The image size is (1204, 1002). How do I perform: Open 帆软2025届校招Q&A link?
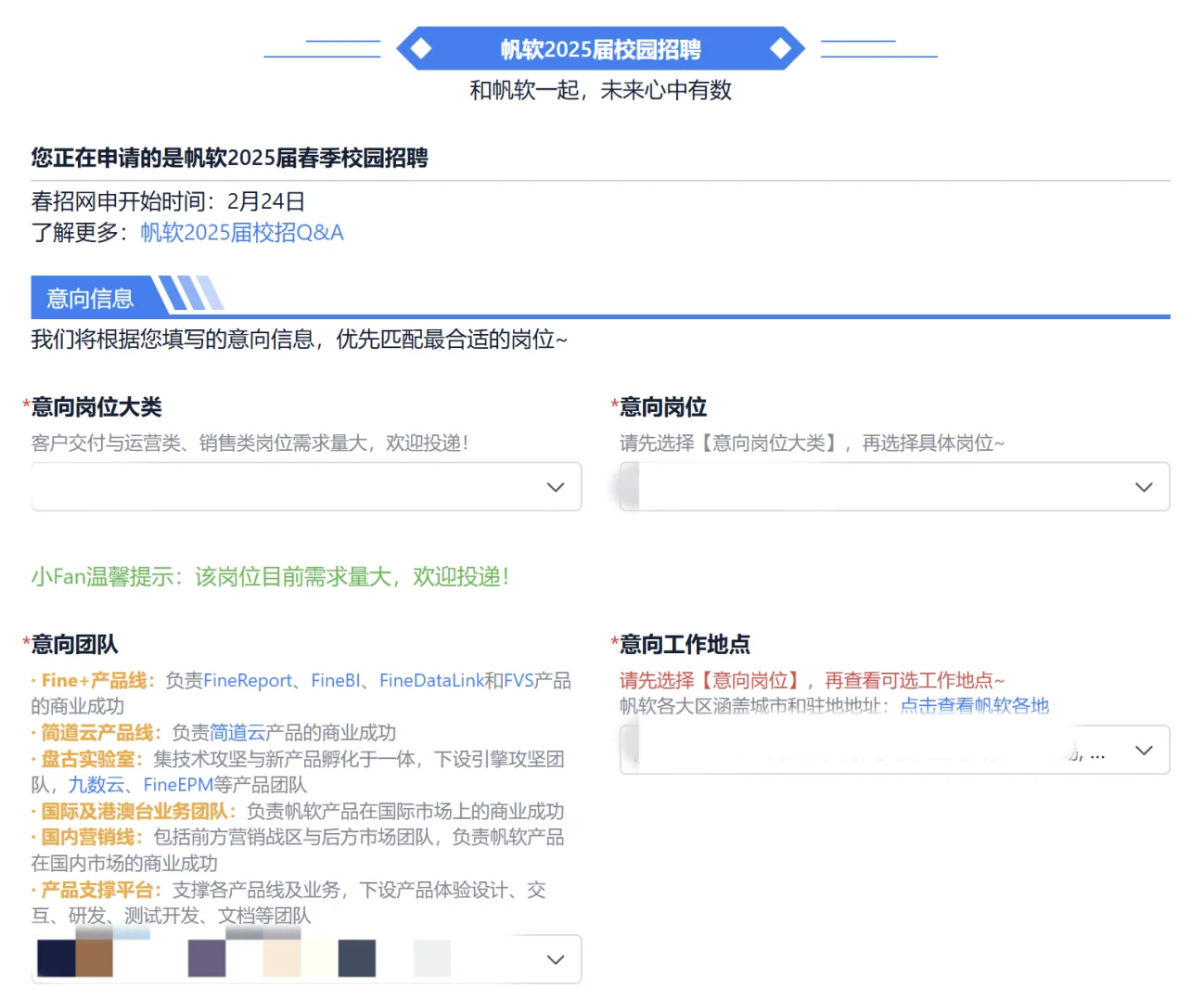242,233
